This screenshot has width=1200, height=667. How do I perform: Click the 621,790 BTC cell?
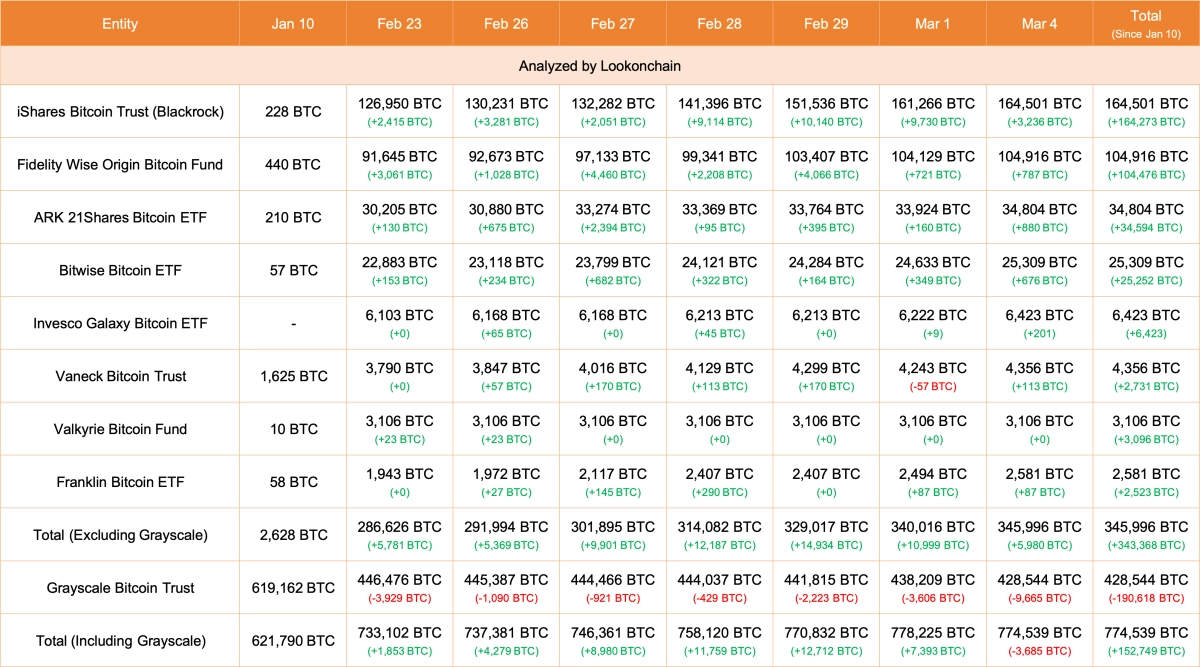(x=293, y=640)
